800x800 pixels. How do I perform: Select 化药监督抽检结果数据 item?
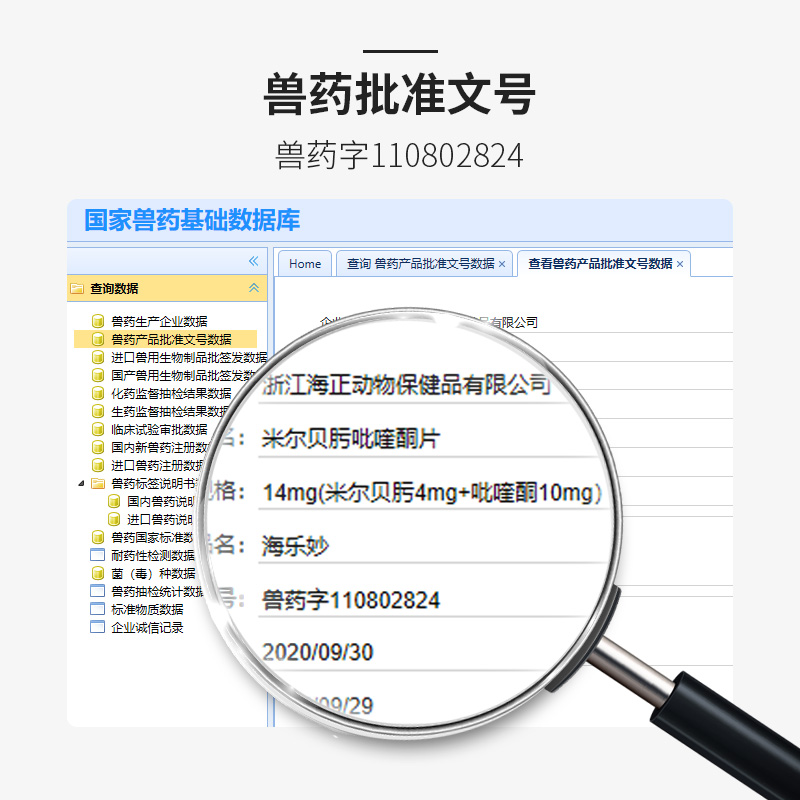tap(171, 393)
